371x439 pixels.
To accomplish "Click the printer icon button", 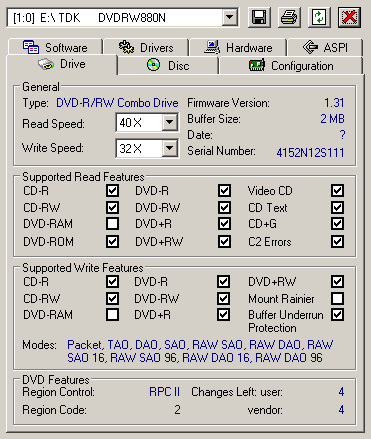I will click(289, 17).
